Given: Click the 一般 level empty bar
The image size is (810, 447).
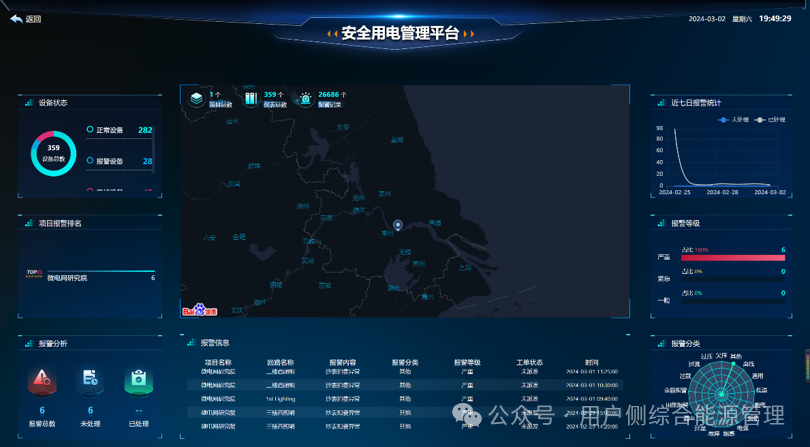Looking at the screenshot, I should tap(733, 301).
